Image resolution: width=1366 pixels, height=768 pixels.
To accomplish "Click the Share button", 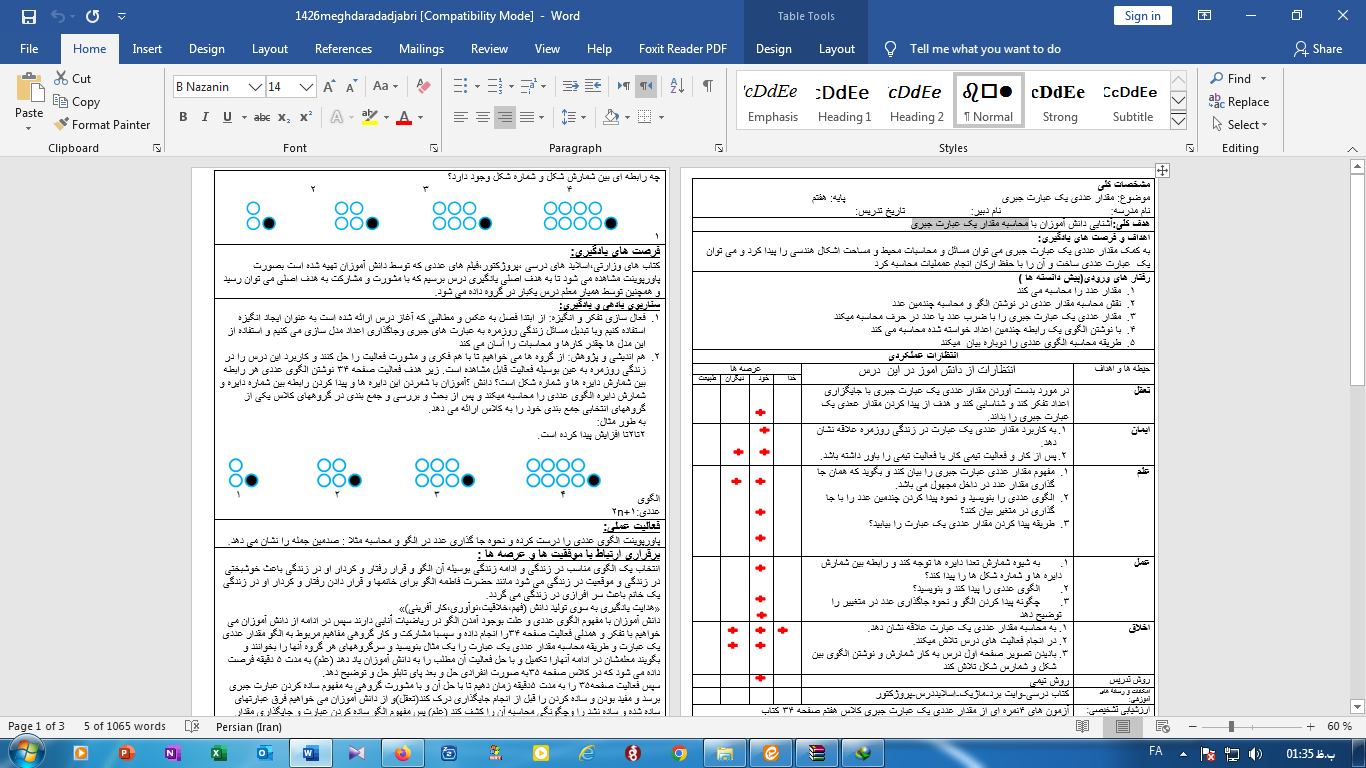I will click(1318, 49).
